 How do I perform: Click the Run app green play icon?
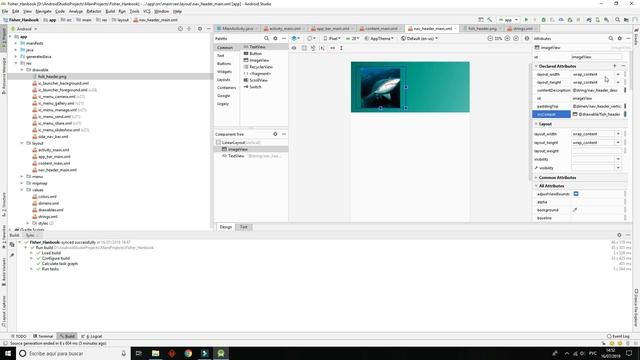(526, 20)
